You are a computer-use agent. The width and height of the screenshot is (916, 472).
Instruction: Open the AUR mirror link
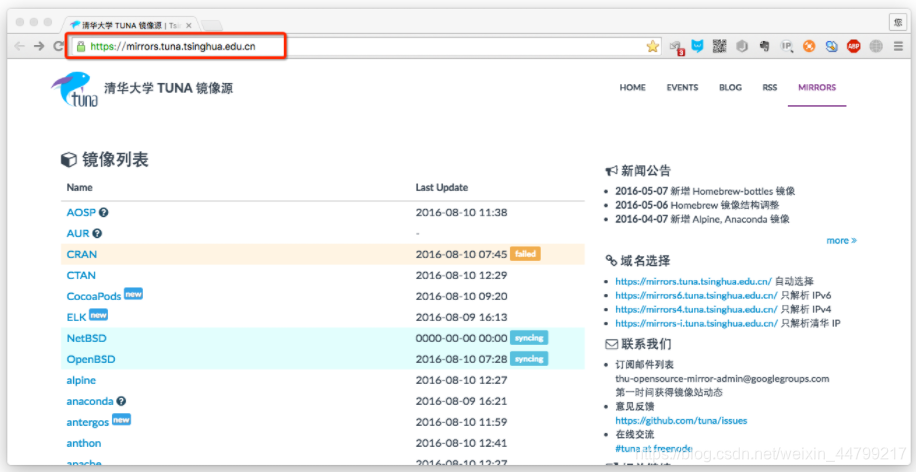[78, 234]
